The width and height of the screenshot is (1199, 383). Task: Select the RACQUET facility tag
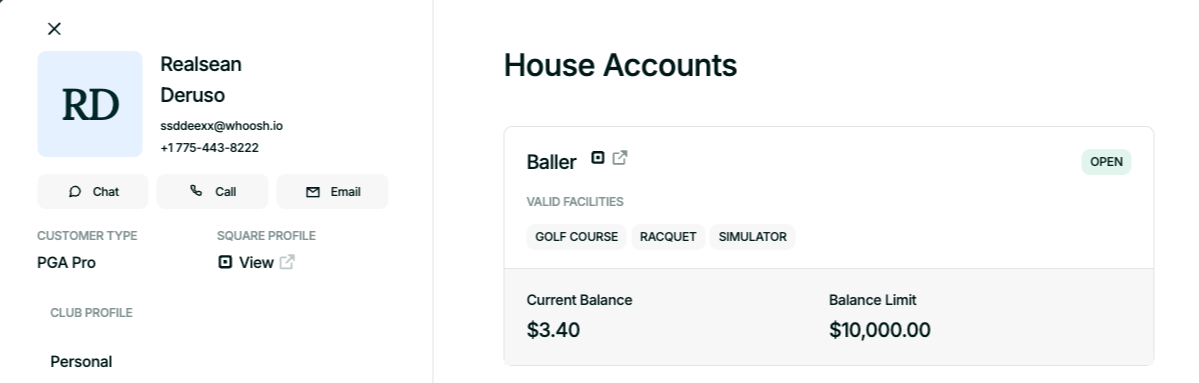tap(668, 237)
